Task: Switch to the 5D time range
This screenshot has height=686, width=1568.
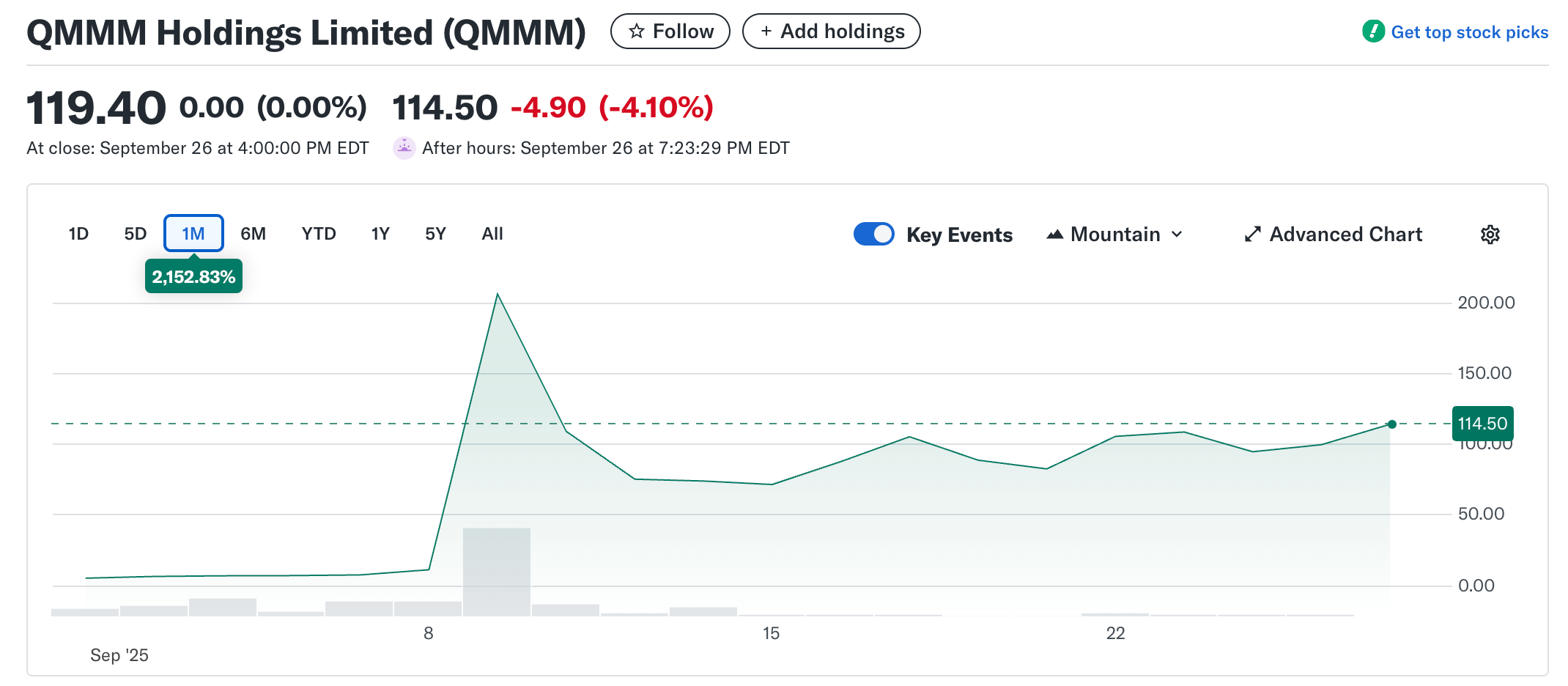Action: [x=135, y=234]
